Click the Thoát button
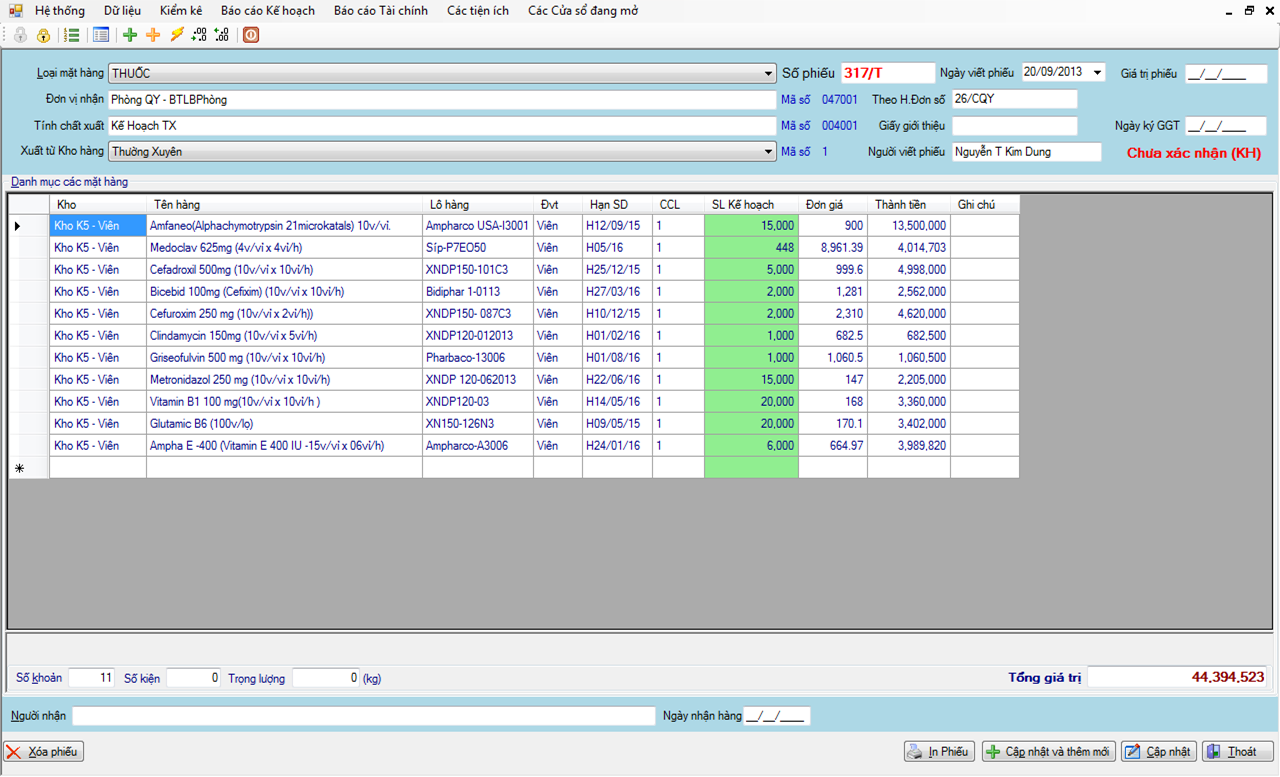The height and width of the screenshot is (777, 1280). pyautogui.click(x=1238, y=752)
